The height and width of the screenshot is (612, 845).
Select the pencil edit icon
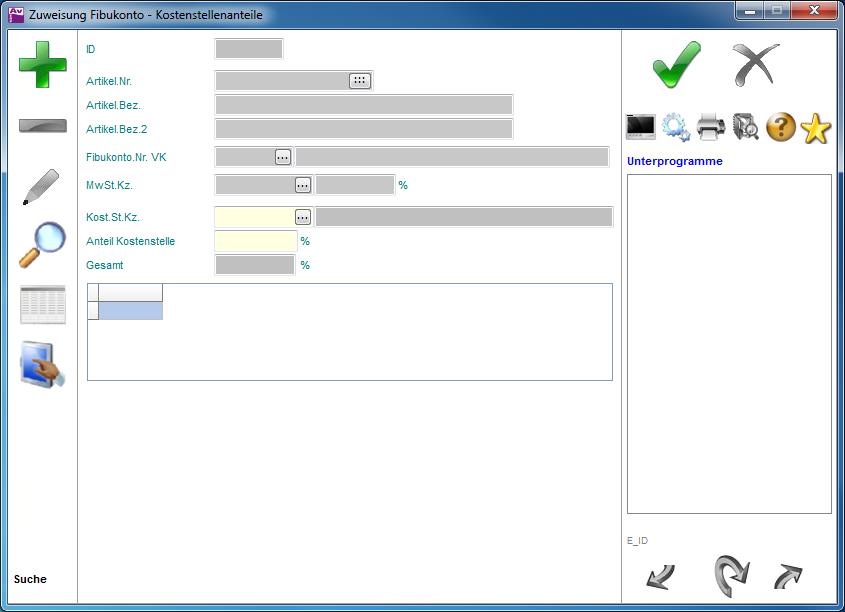coord(41,187)
